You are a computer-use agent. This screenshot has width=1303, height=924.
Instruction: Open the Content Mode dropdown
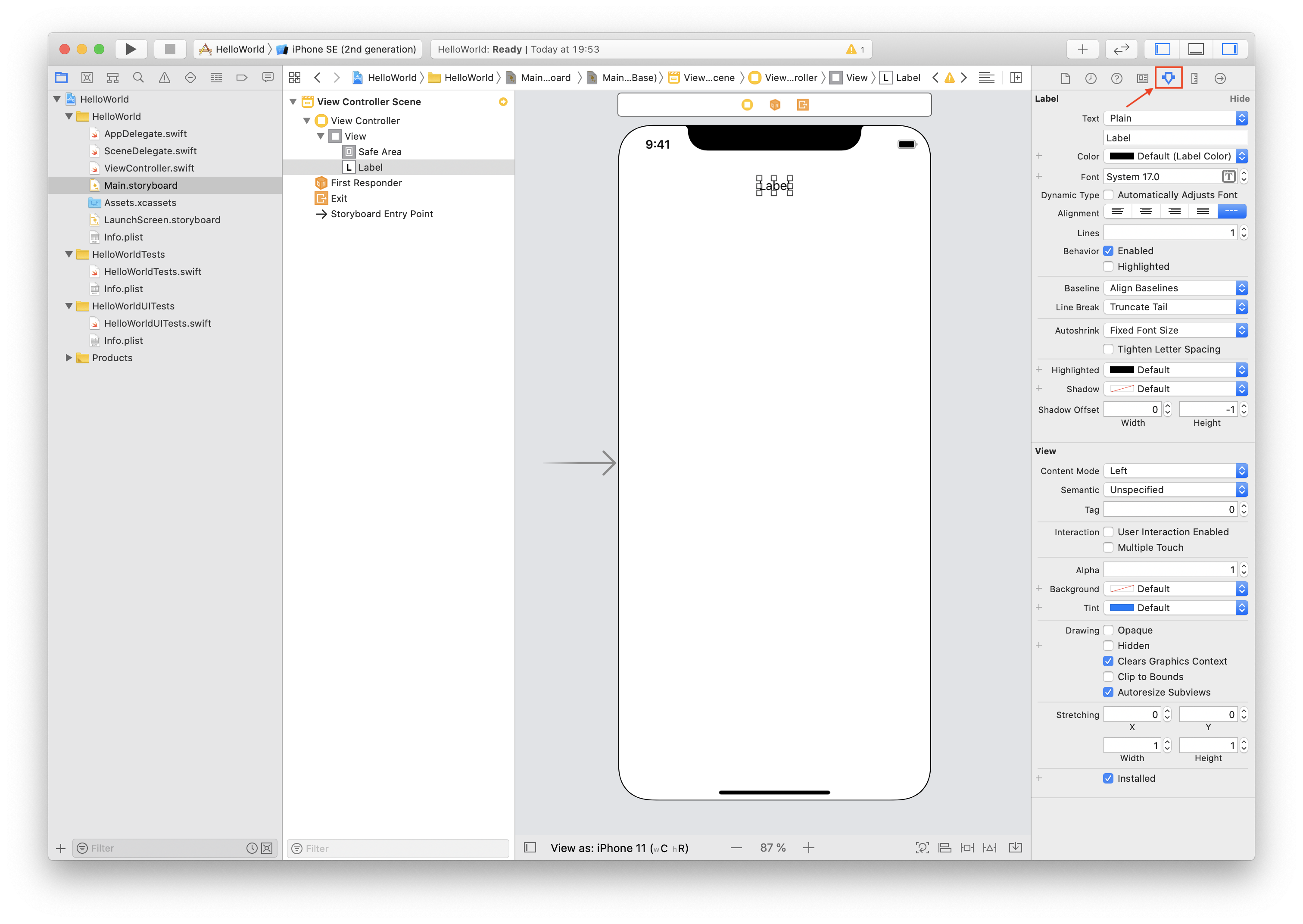tap(1175, 471)
